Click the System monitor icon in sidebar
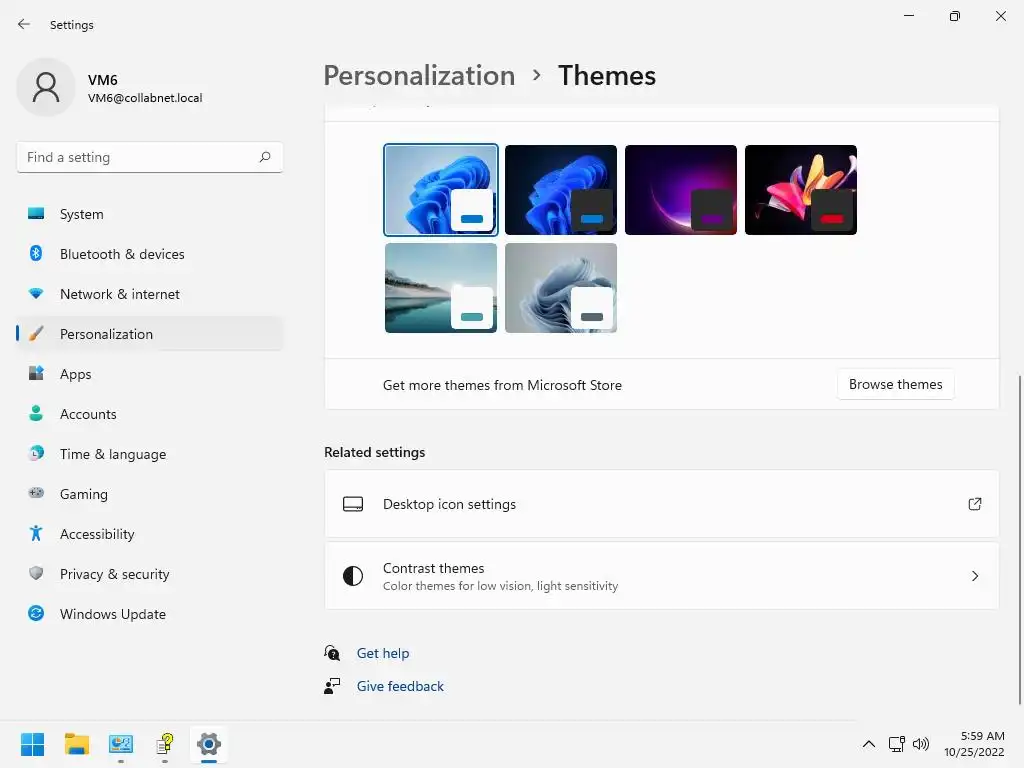The width and height of the screenshot is (1024, 768). pos(36,214)
